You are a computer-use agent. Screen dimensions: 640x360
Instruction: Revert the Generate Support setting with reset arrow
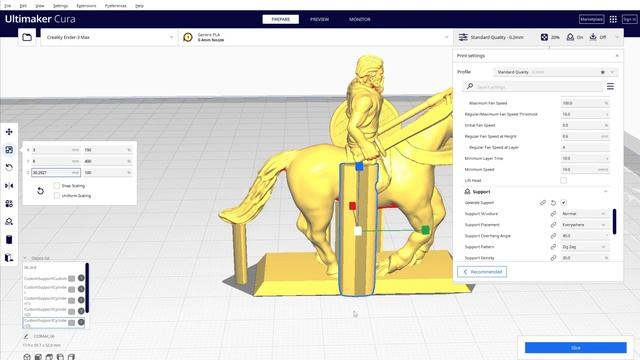(x=553, y=202)
